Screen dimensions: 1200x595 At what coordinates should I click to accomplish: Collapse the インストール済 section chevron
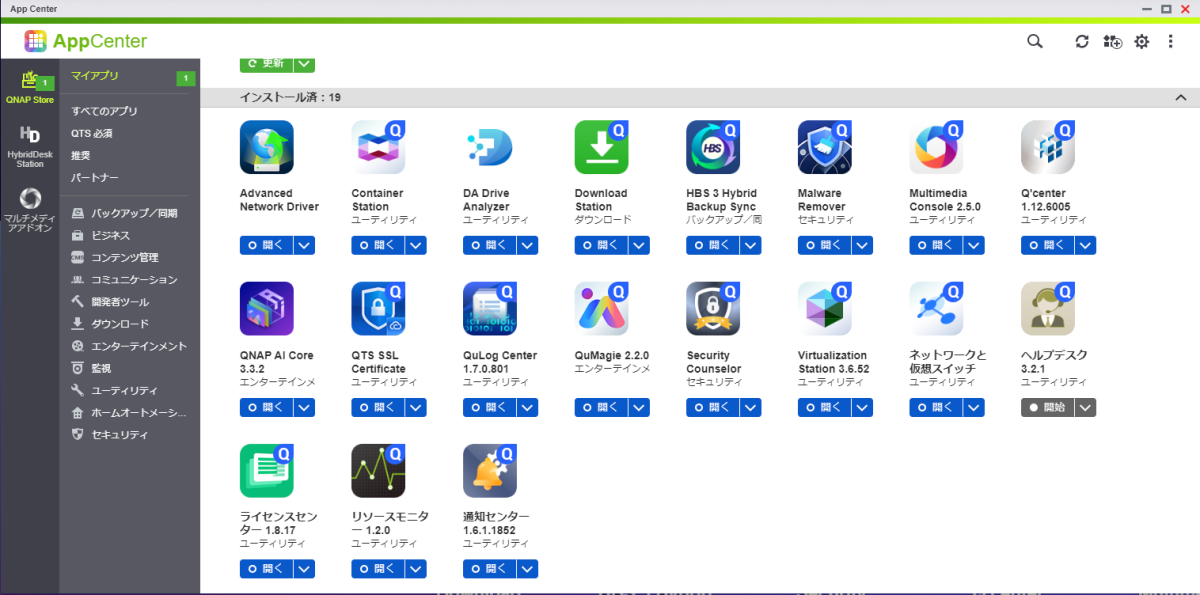click(1180, 97)
